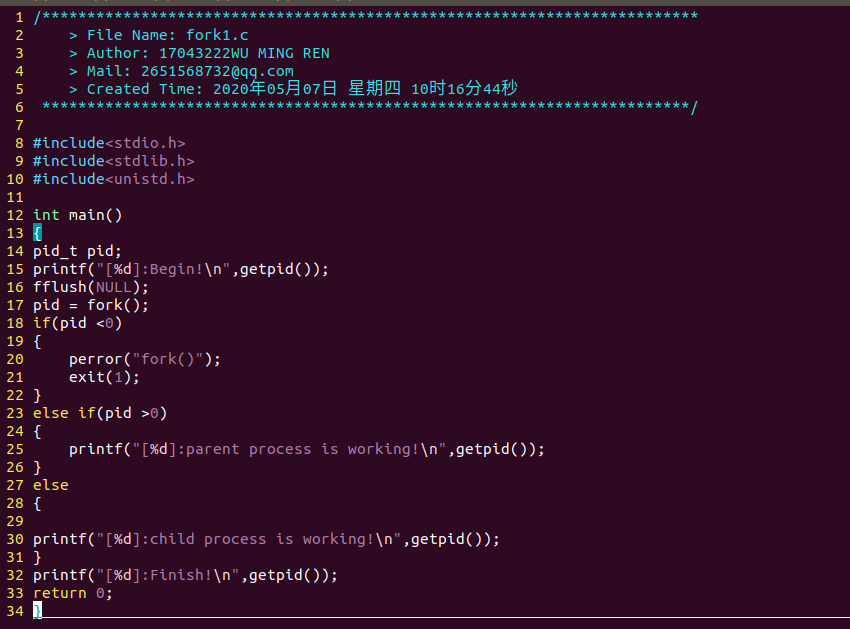Click line number 34 in the gutter
850x629 pixels.
(14, 611)
